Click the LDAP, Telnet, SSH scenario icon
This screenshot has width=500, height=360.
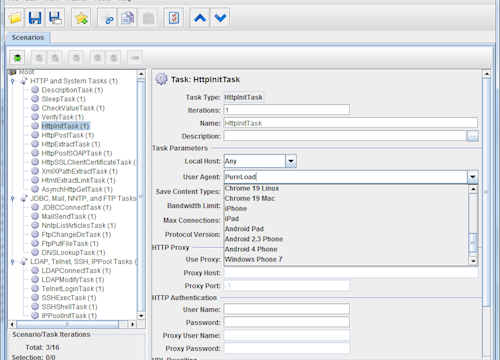point(24,261)
